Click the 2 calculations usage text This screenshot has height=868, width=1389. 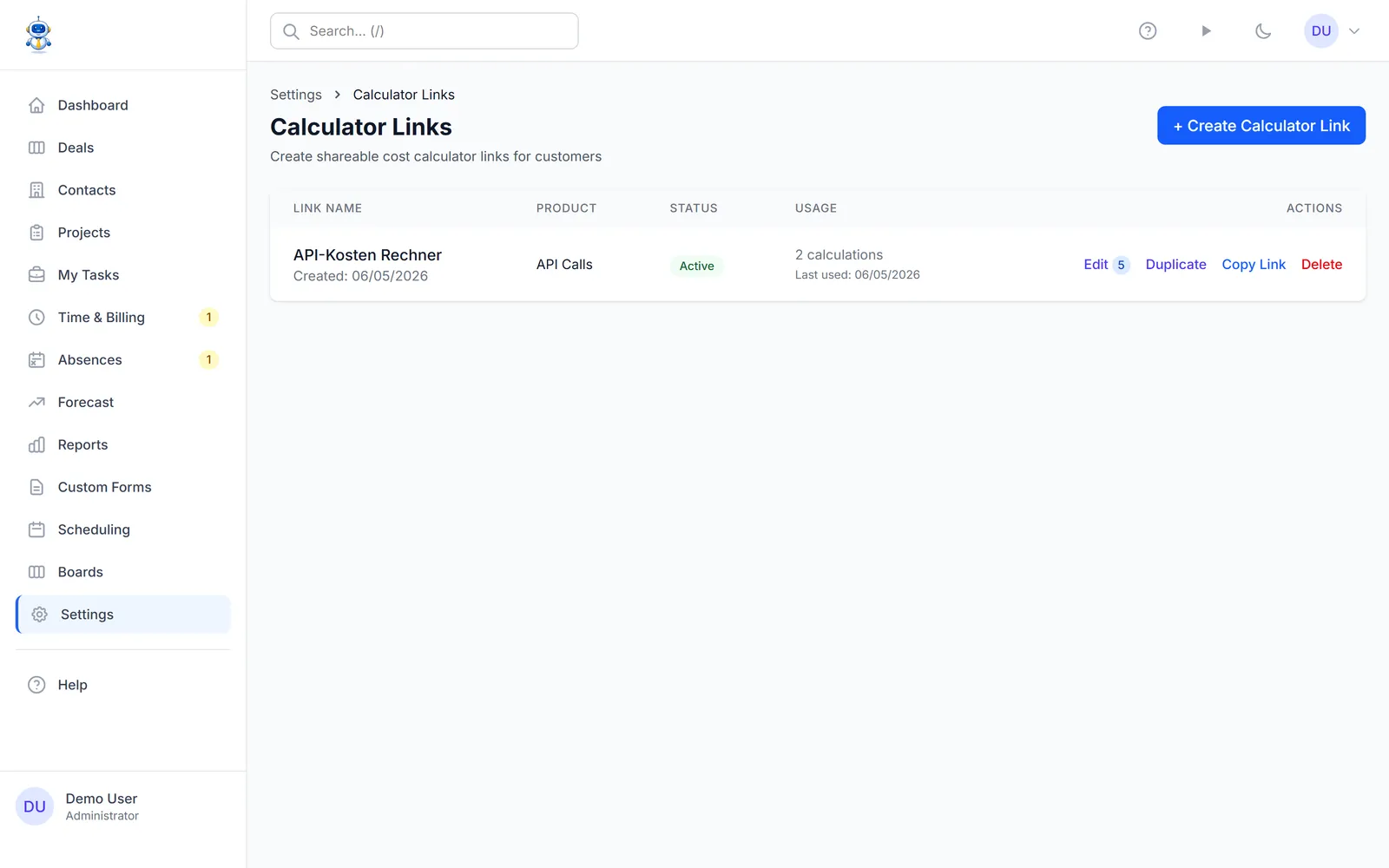pos(839,255)
